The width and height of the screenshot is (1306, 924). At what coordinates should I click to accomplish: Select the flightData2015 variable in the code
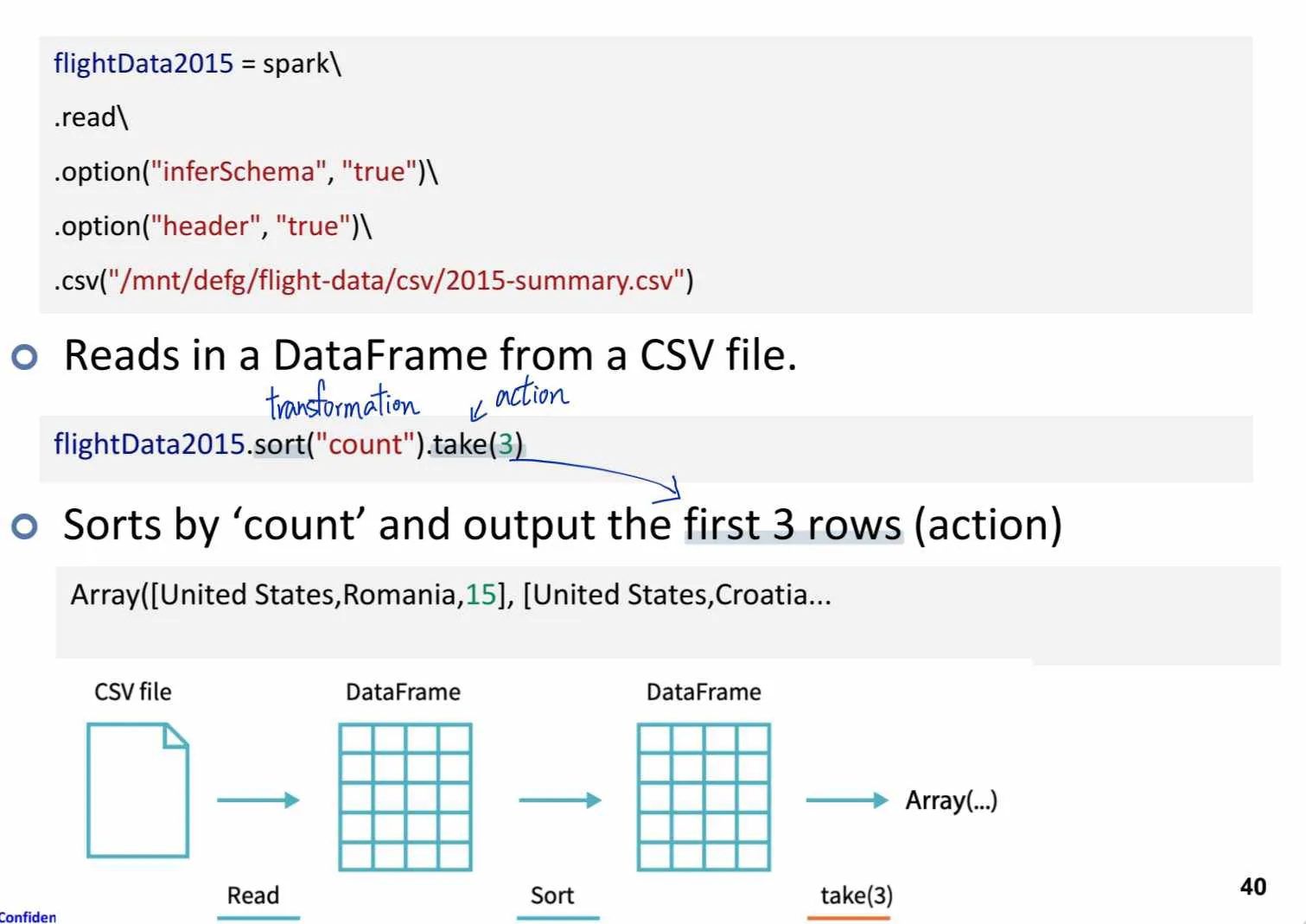pos(143,63)
